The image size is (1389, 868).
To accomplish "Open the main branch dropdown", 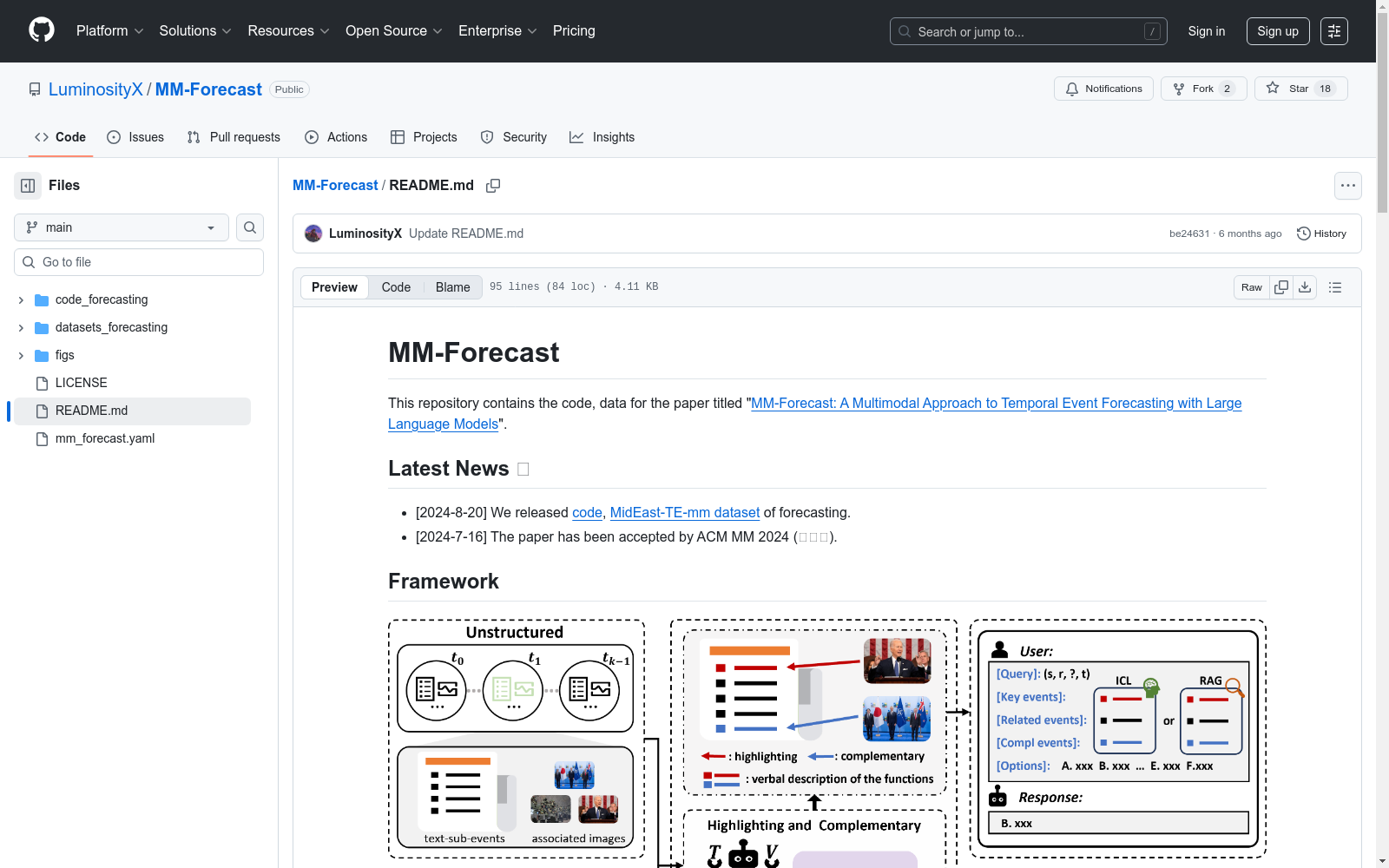I will (122, 227).
